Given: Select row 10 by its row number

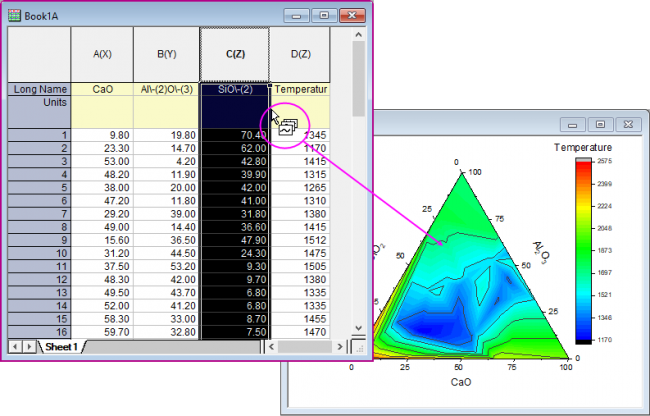Looking at the screenshot, I should click(40, 253).
